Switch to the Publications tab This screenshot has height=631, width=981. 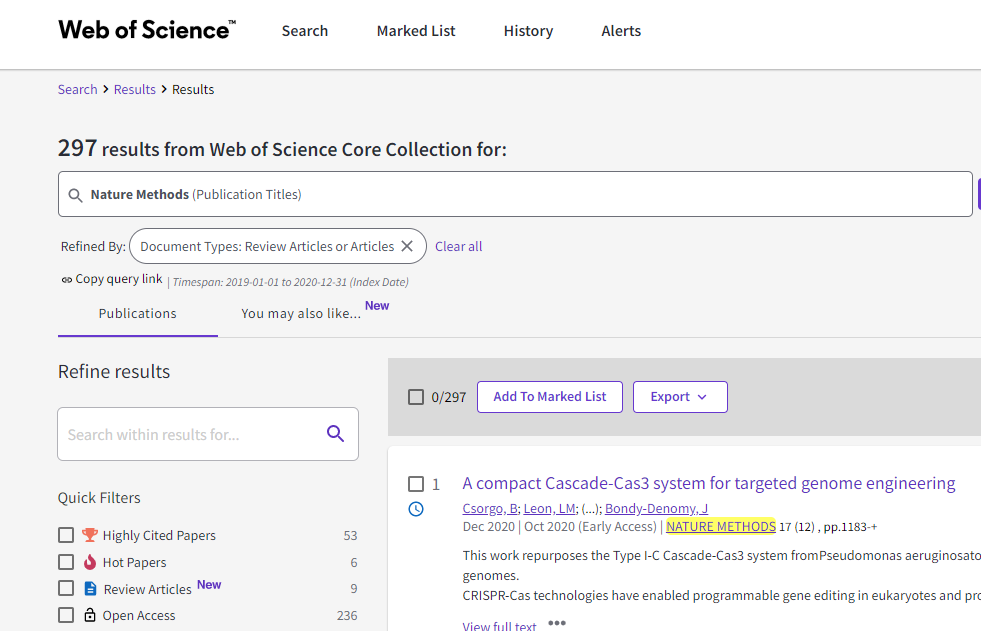138,313
